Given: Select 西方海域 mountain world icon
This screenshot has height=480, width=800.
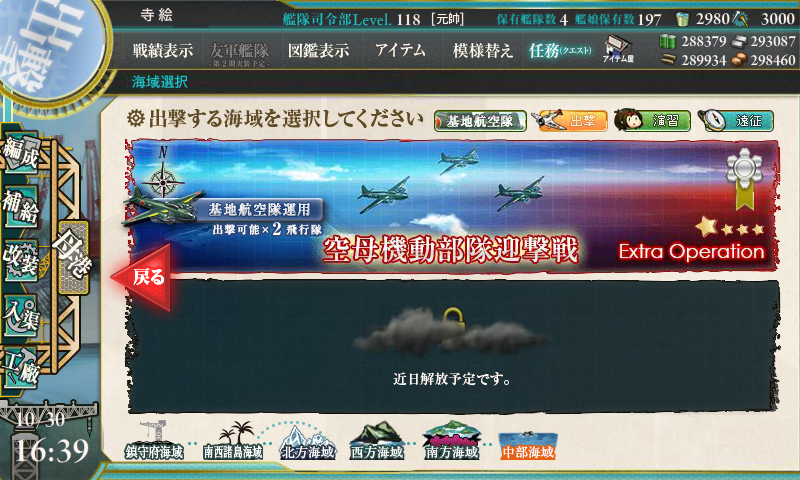Looking at the screenshot, I should pyautogui.click(x=377, y=442).
